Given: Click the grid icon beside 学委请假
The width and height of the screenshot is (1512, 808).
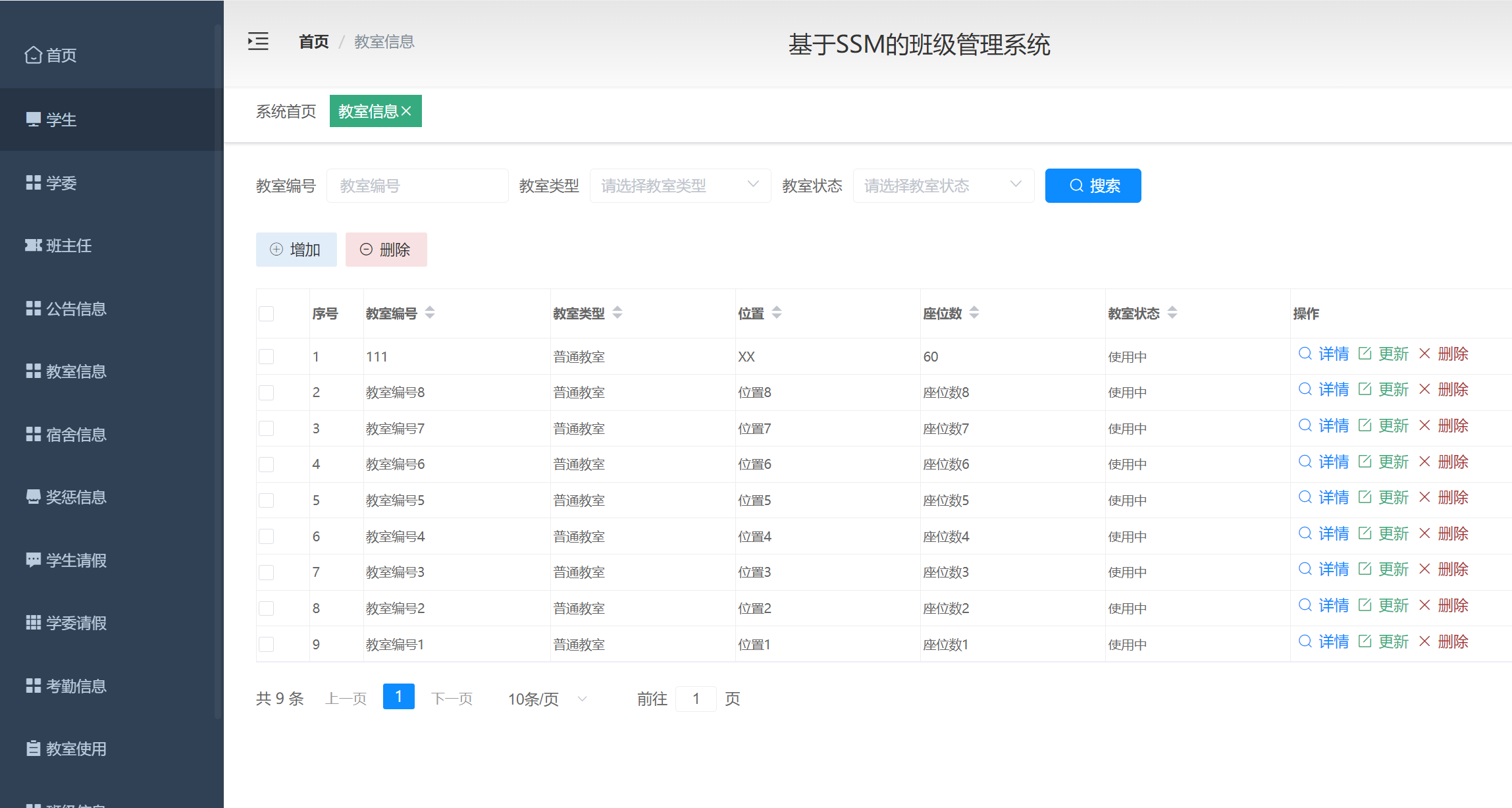Looking at the screenshot, I should click(33, 623).
